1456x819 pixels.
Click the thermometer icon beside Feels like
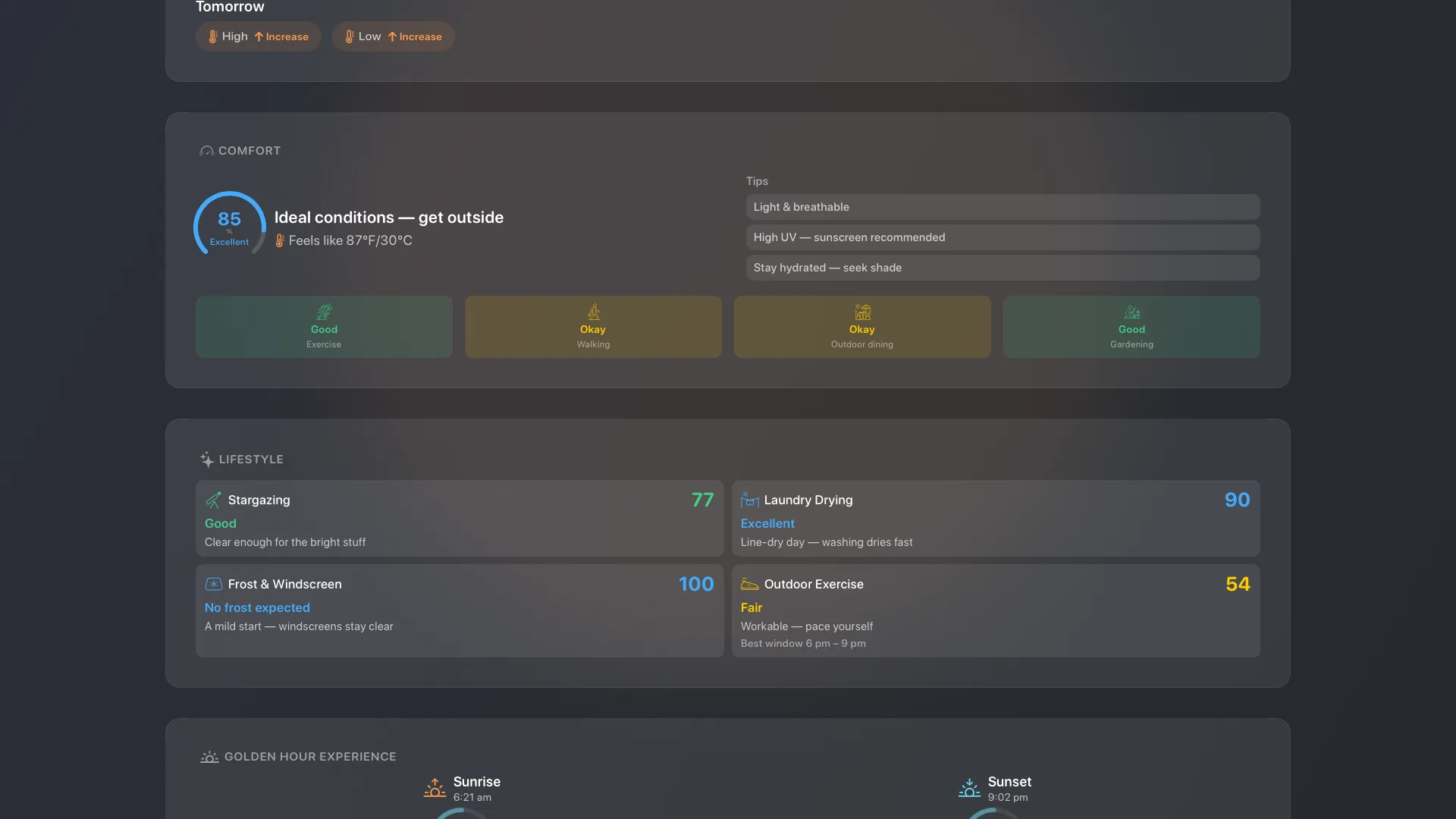(280, 240)
